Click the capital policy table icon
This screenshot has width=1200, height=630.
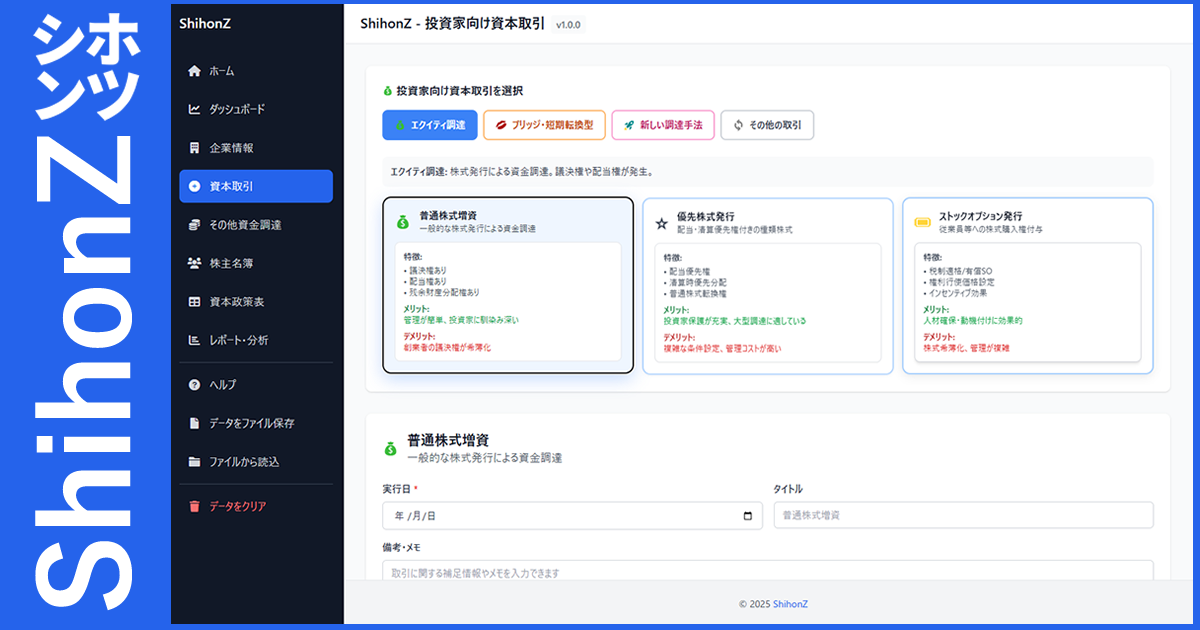click(194, 302)
